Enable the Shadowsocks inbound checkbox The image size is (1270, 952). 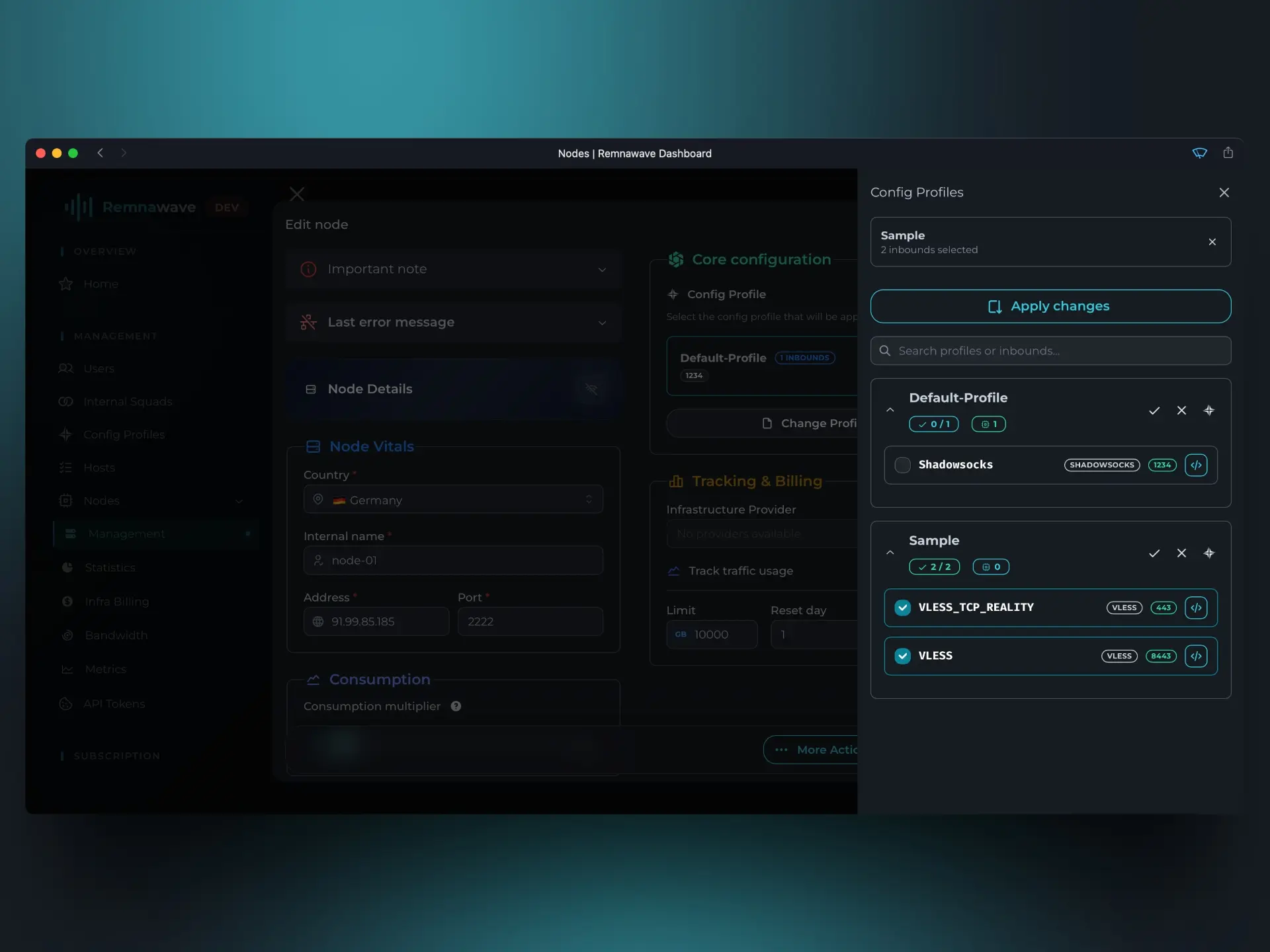[902, 465]
